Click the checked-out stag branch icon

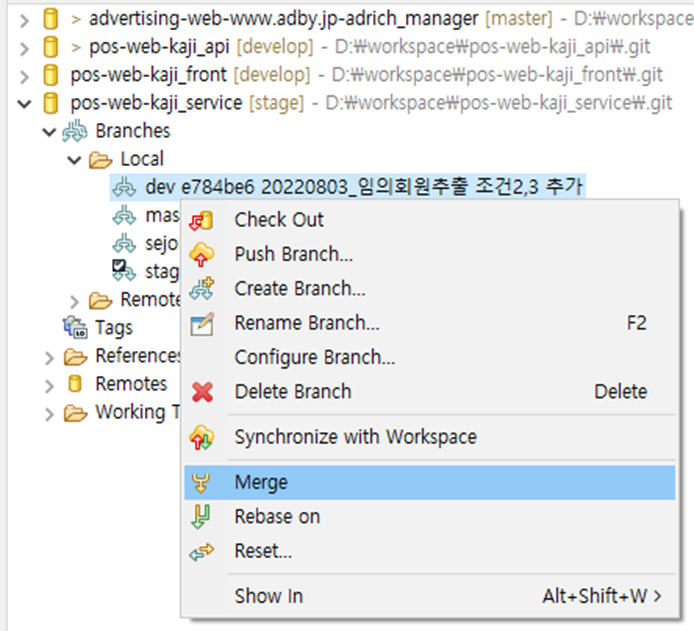(x=123, y=270)
